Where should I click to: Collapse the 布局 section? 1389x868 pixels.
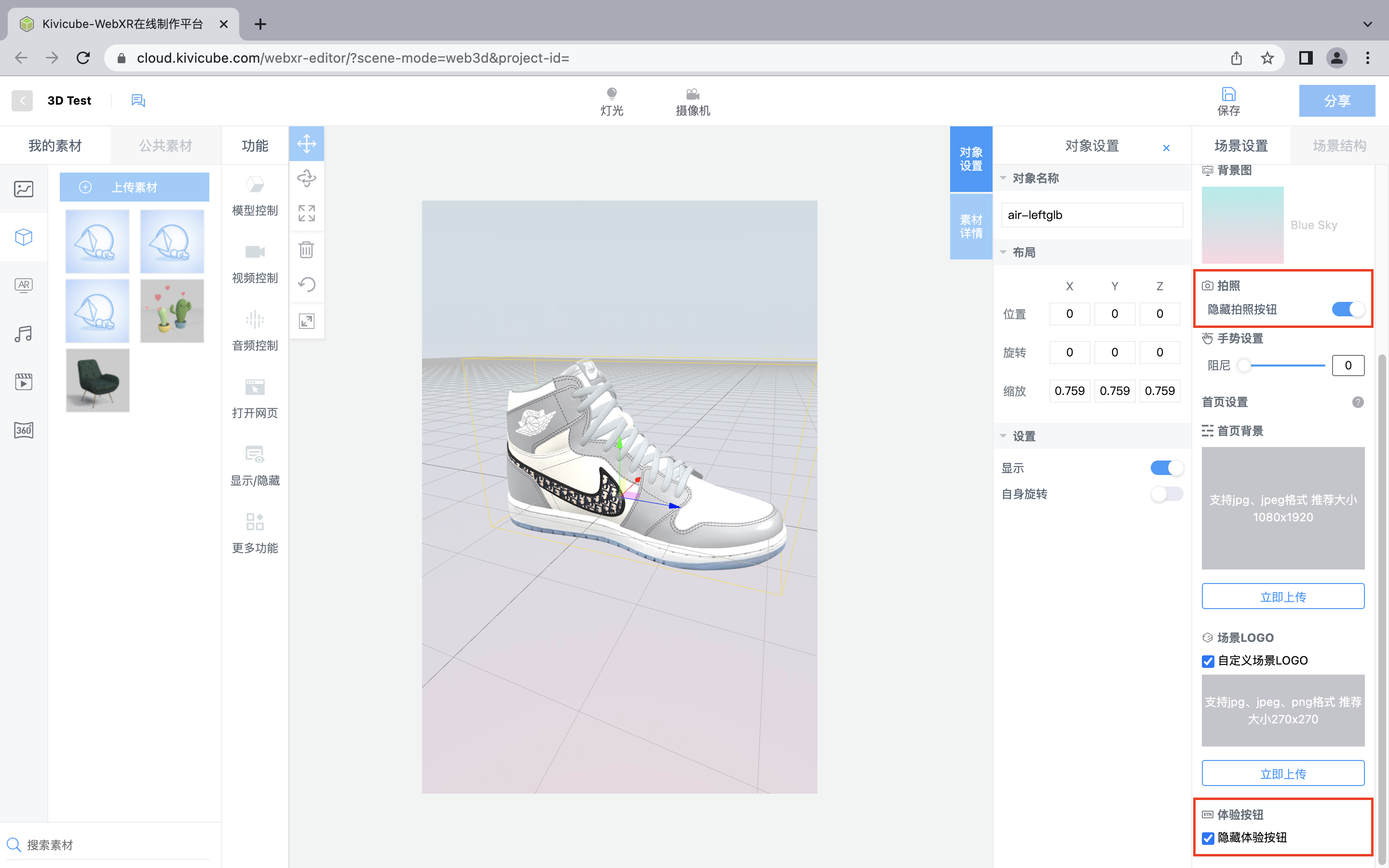[1003, 253]
